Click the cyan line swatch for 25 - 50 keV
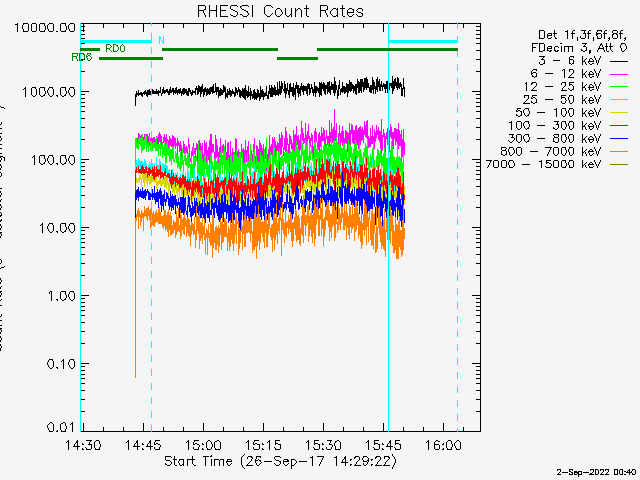 619,100
